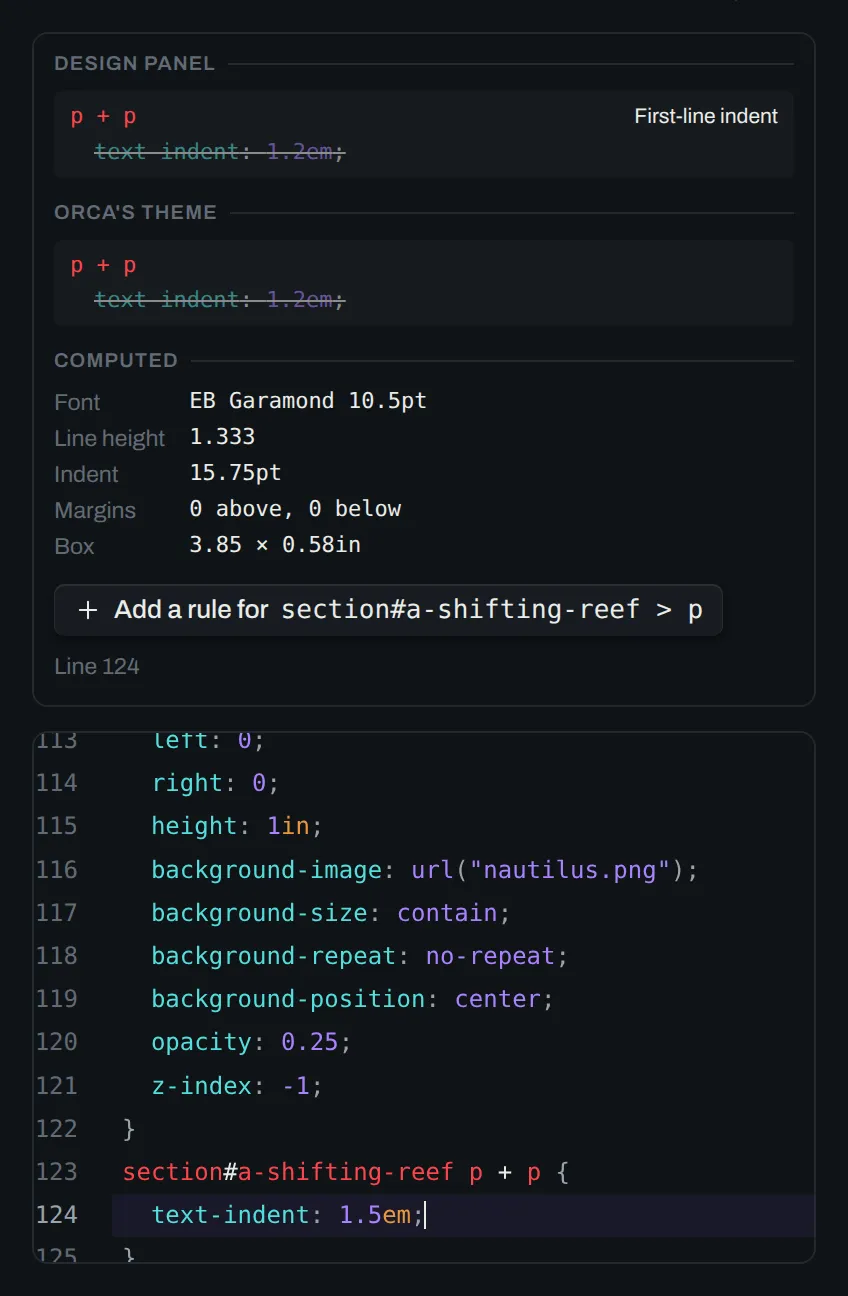Place cursor in the height: 1in; line
The image size is (848, 1296).
click(237, 825)
